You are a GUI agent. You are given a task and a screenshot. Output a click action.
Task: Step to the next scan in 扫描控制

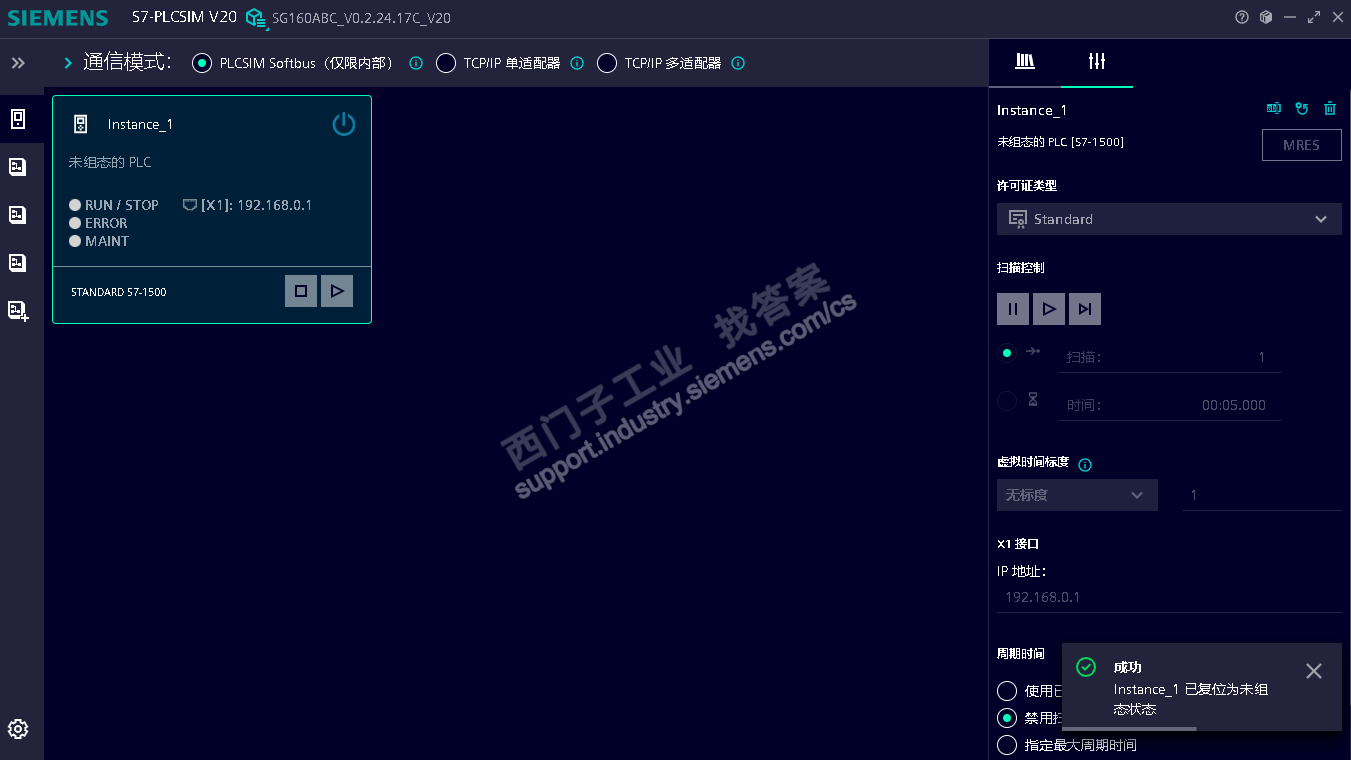(1085, 309)
